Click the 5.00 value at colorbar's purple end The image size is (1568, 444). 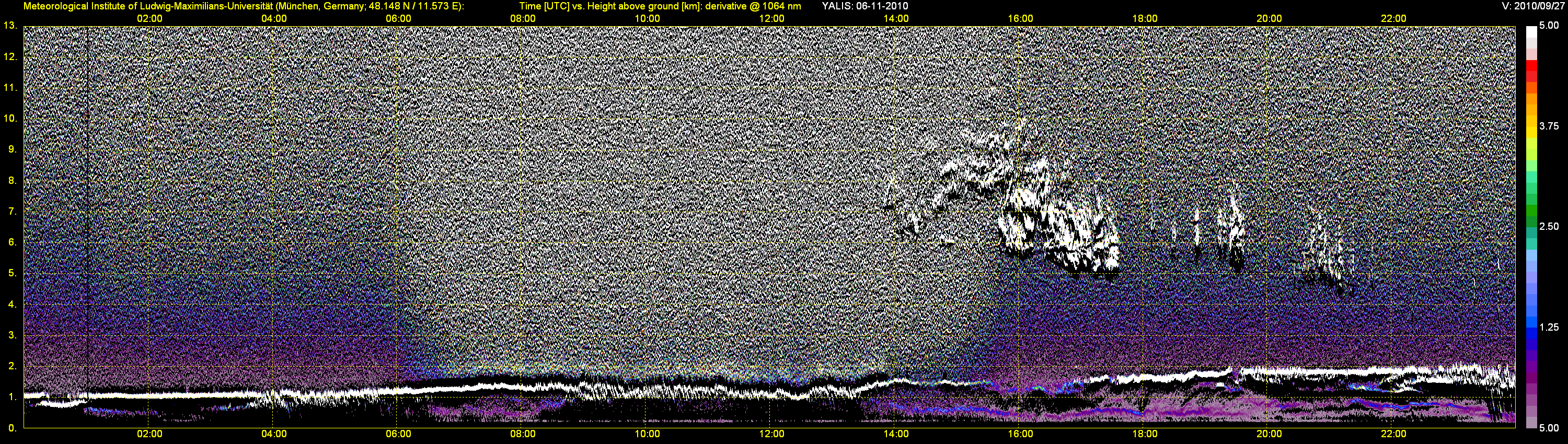(x=1549, y=428)
